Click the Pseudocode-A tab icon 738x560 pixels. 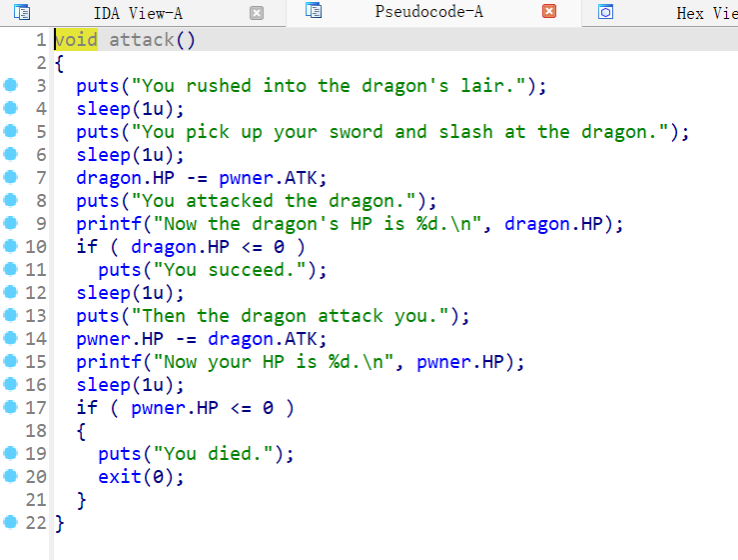pos(315,12)
